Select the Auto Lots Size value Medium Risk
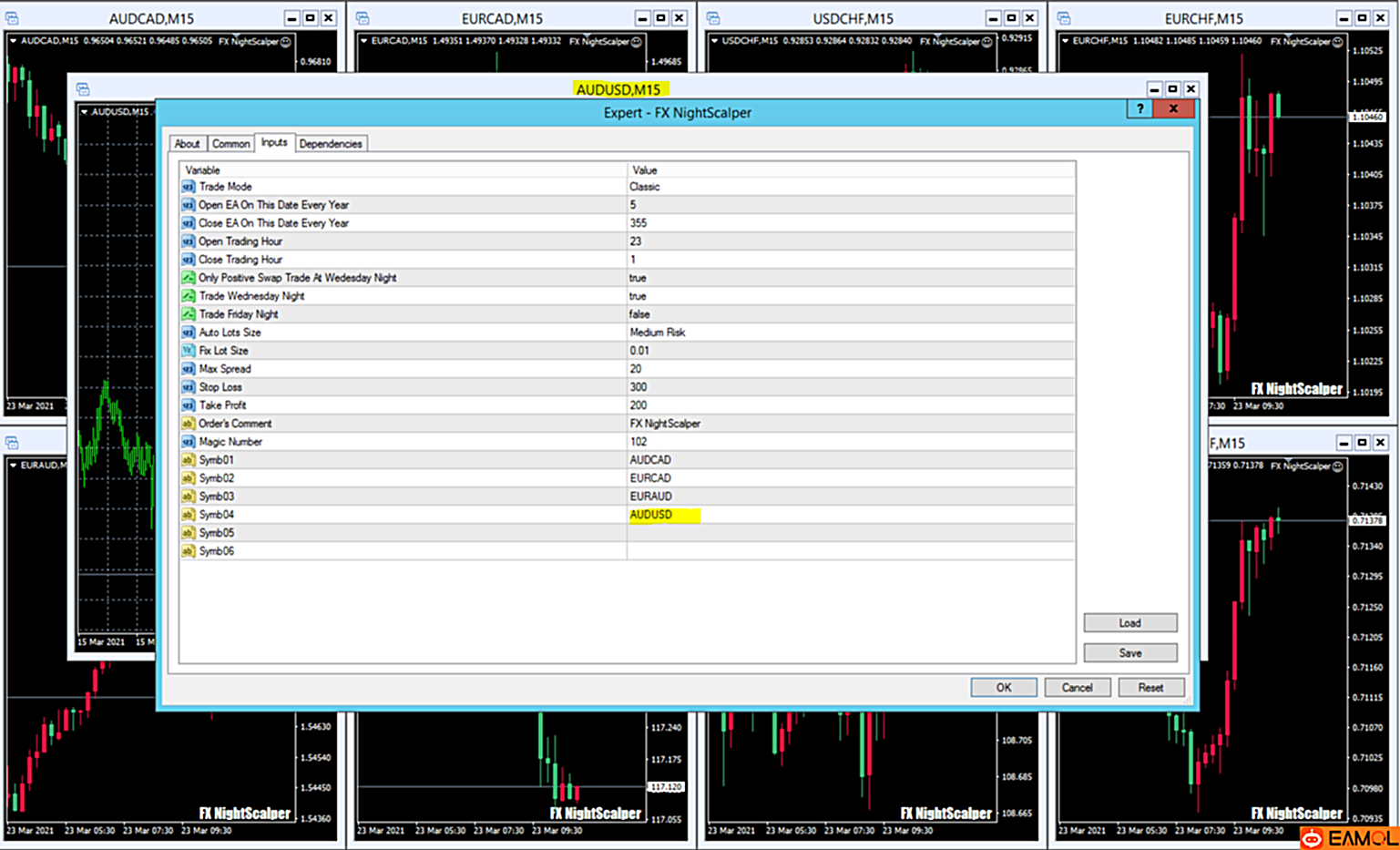The width and height of the screenshot is (1400, 850). (658, 333)
